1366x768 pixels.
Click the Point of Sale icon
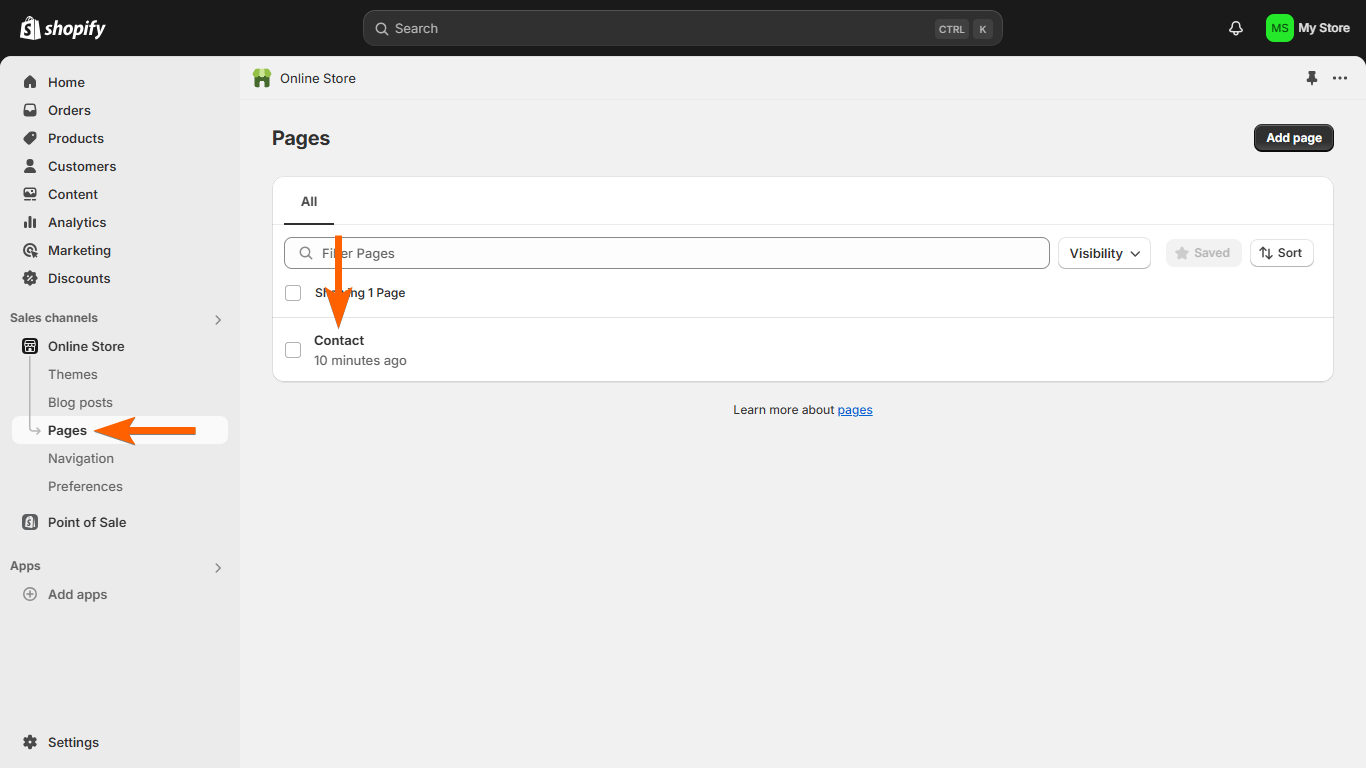pyautogui.click(x=30, y=522)
